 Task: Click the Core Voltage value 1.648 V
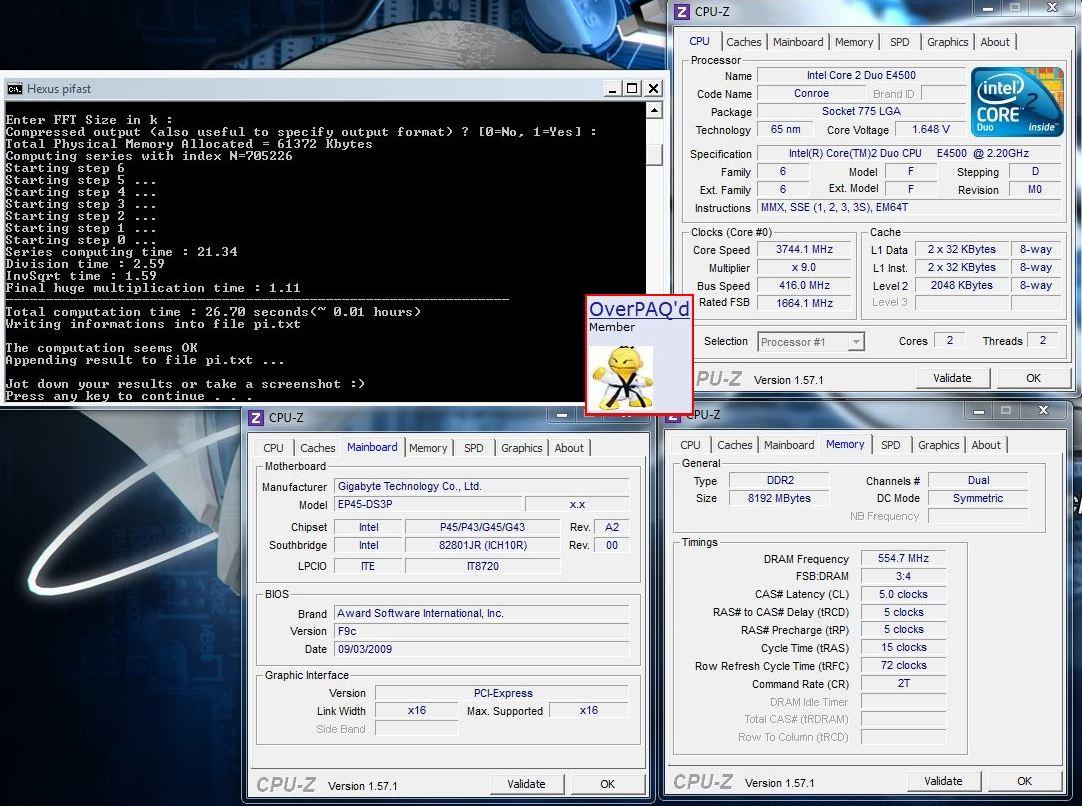(930, 129)
